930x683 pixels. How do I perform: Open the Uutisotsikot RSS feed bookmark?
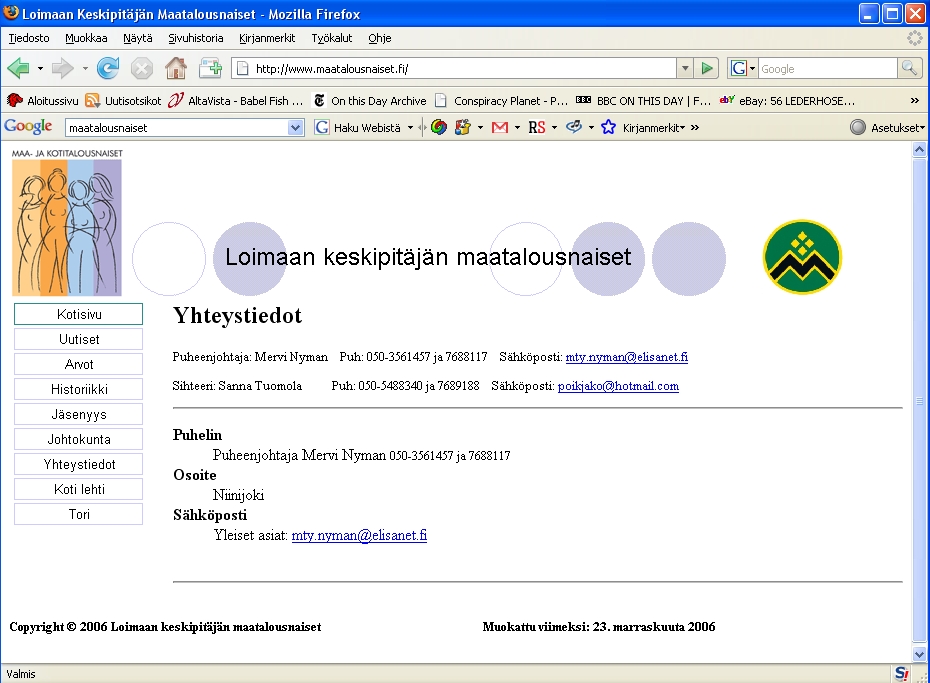[x=123, y=101]
